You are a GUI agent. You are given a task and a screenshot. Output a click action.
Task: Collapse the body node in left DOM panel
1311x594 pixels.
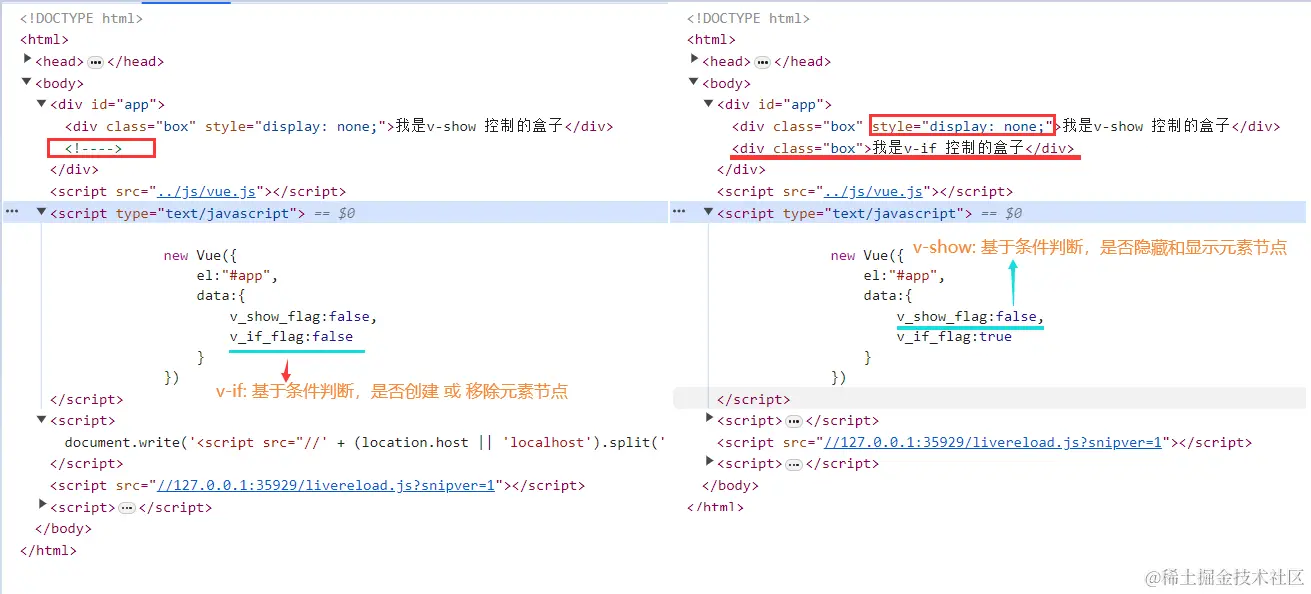27,83
